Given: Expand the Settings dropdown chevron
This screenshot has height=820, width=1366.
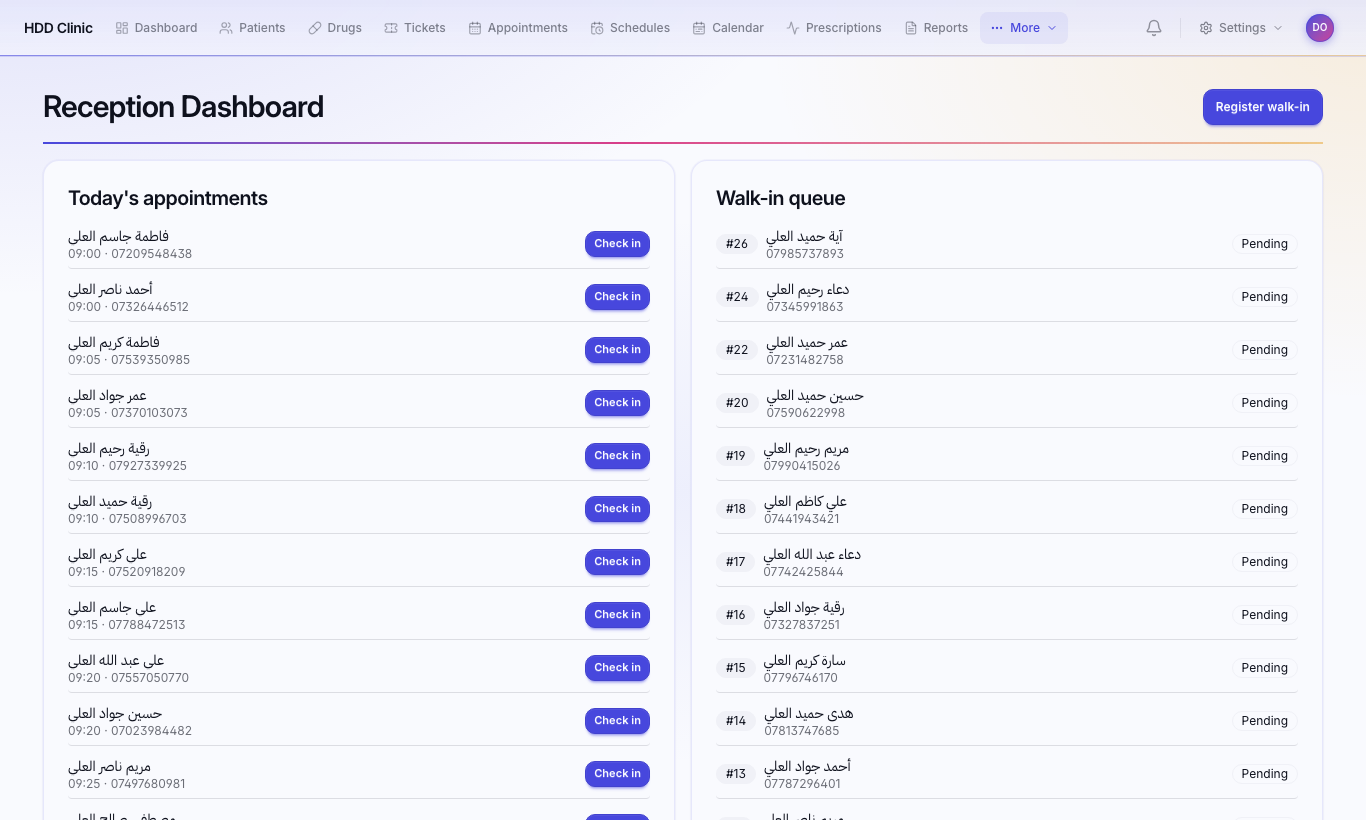Looking at the screenshot, I should click(1278, 28).
